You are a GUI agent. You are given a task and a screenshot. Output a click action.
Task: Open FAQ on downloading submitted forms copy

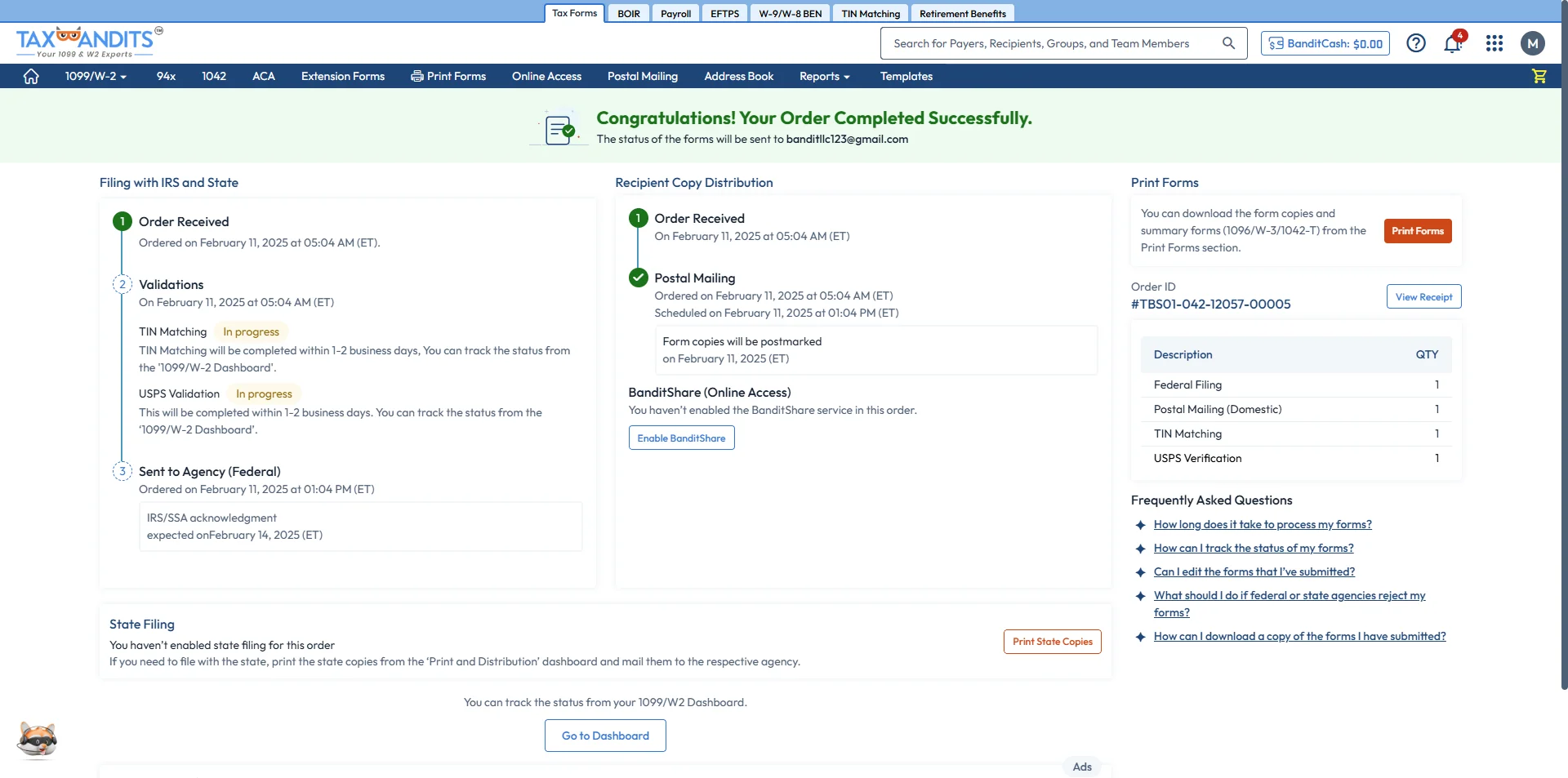(x=1298, y=637)
